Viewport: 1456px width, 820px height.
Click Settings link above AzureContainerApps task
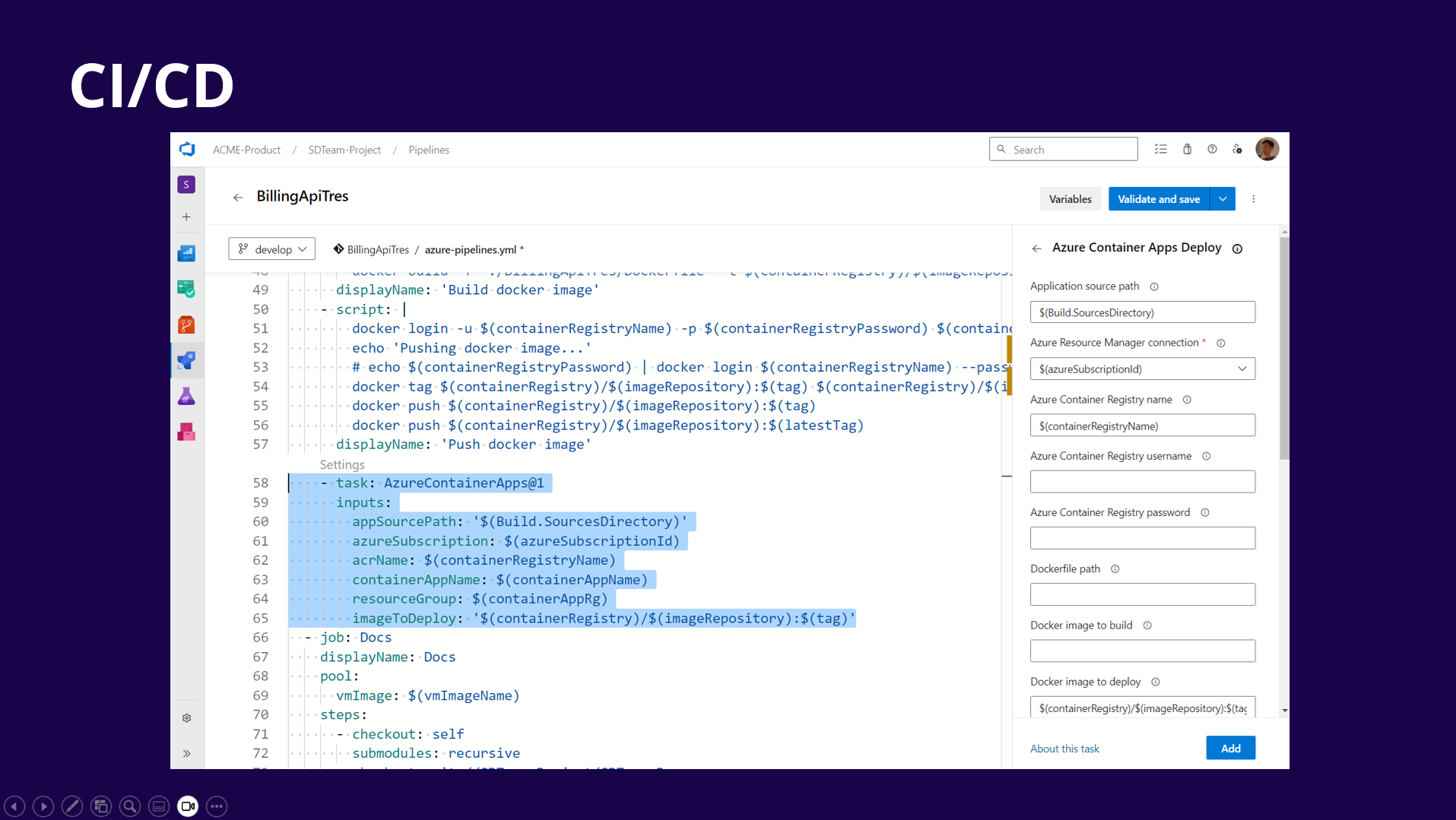[x=342, y=465]
